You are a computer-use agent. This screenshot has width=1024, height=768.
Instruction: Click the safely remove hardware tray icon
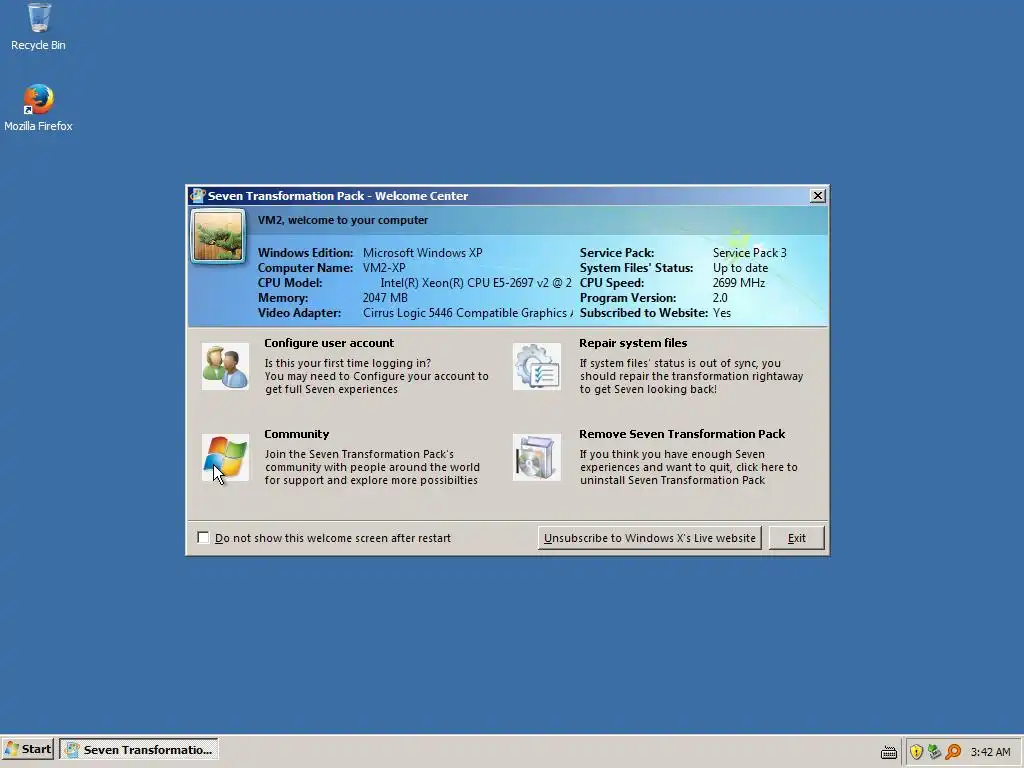(935, 752)
